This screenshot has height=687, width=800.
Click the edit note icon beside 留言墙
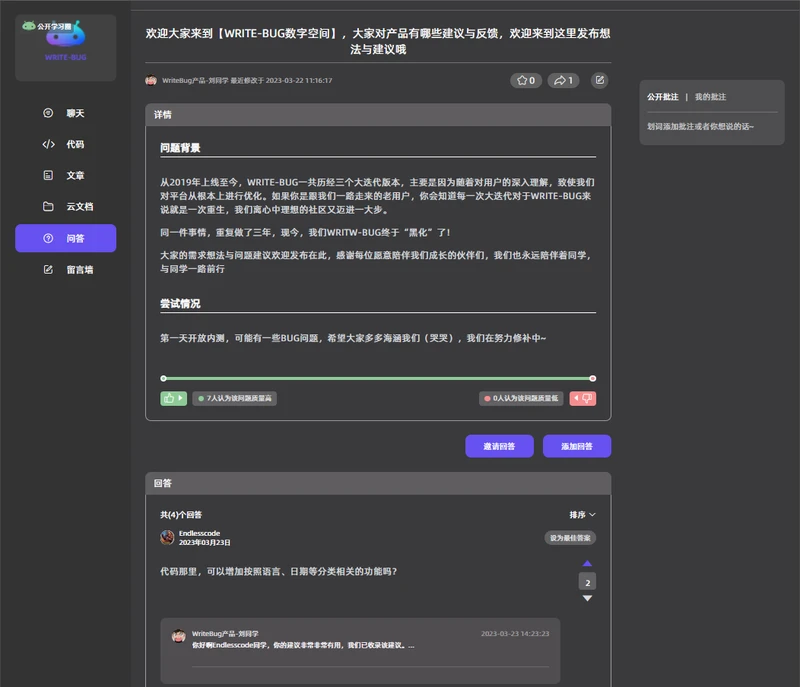(x=48, y=269)
